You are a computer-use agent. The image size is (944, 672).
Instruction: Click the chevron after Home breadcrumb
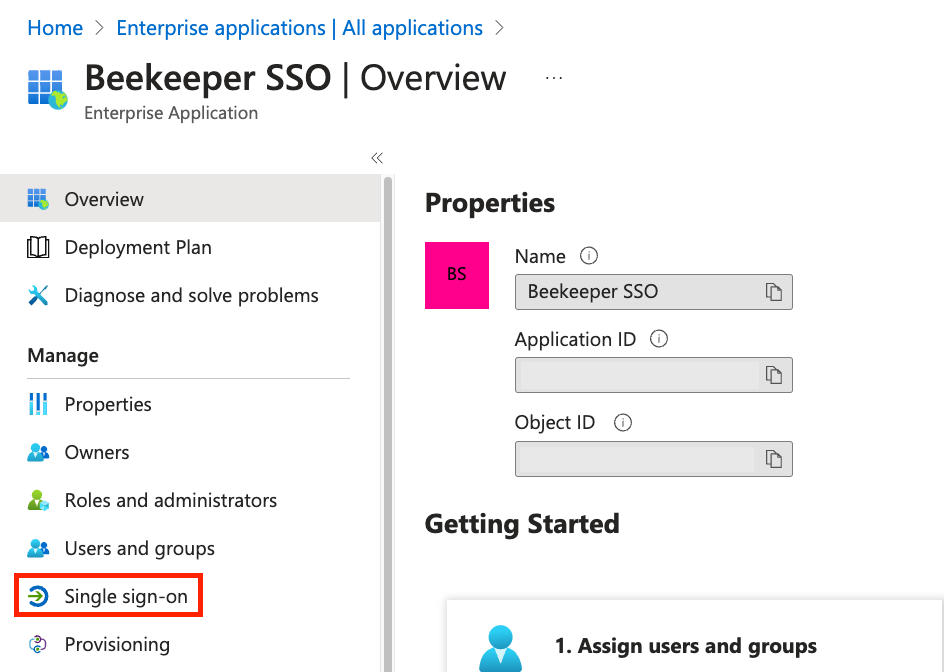[99, 28]
